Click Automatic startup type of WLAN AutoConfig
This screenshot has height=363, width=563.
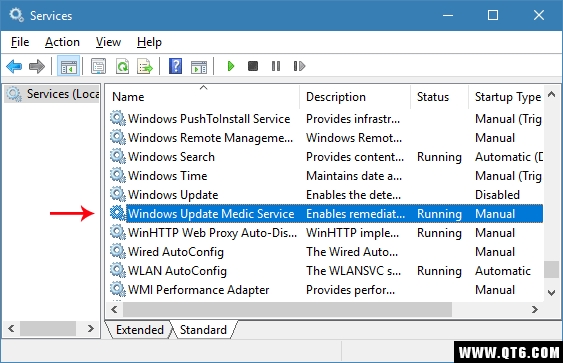(x=503, y=271)
